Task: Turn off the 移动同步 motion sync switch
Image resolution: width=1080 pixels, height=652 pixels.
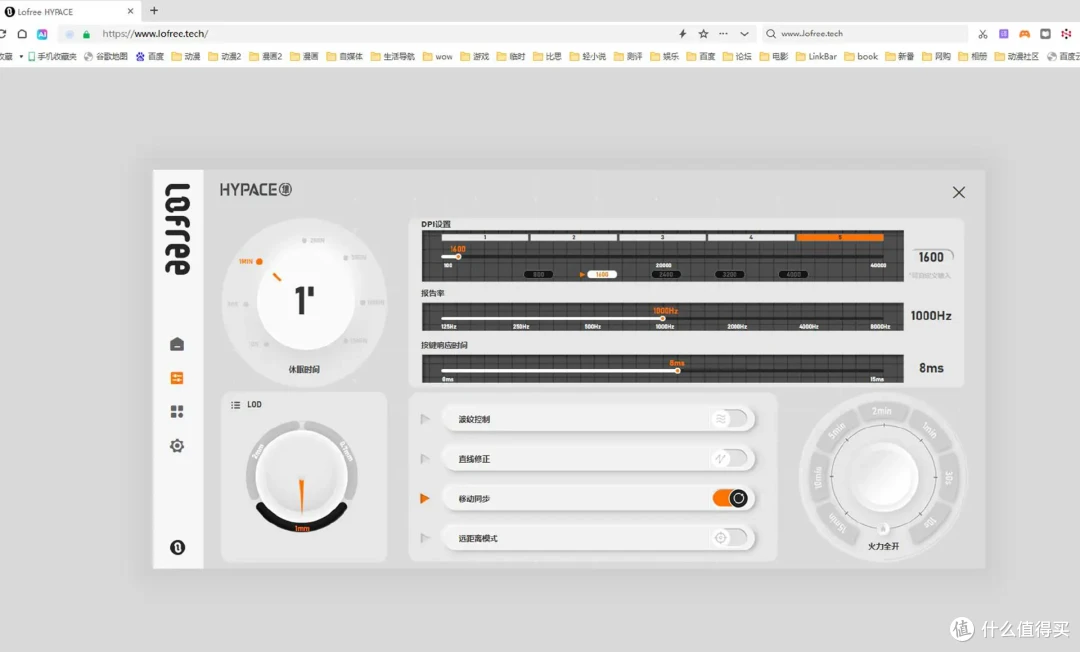Action: [730, 498]
